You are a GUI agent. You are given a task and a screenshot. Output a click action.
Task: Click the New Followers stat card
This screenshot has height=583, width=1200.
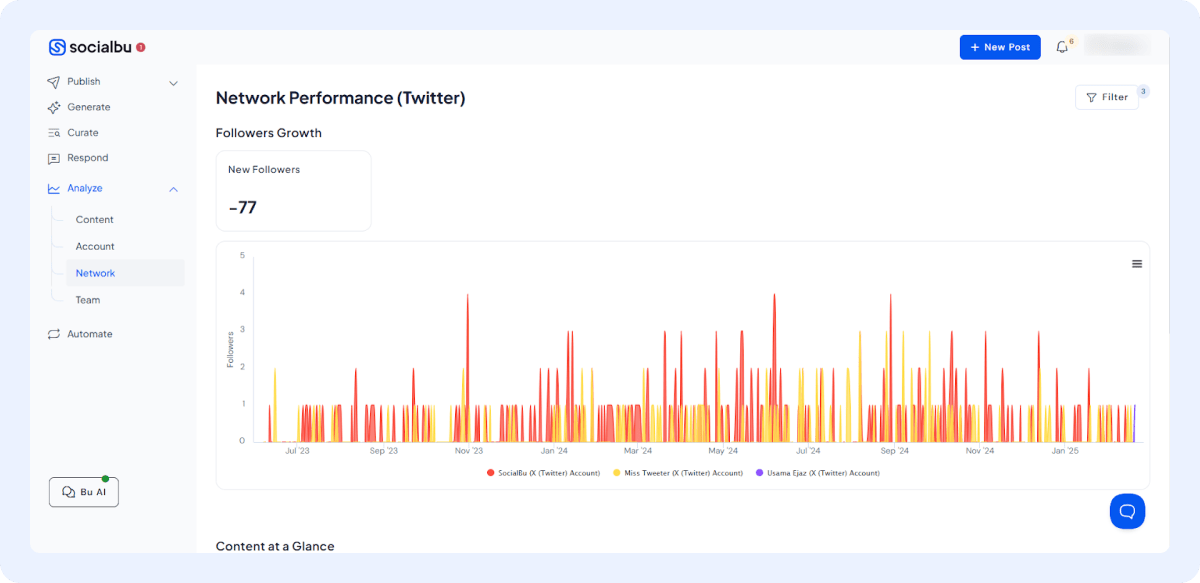[x=293, y=190]
